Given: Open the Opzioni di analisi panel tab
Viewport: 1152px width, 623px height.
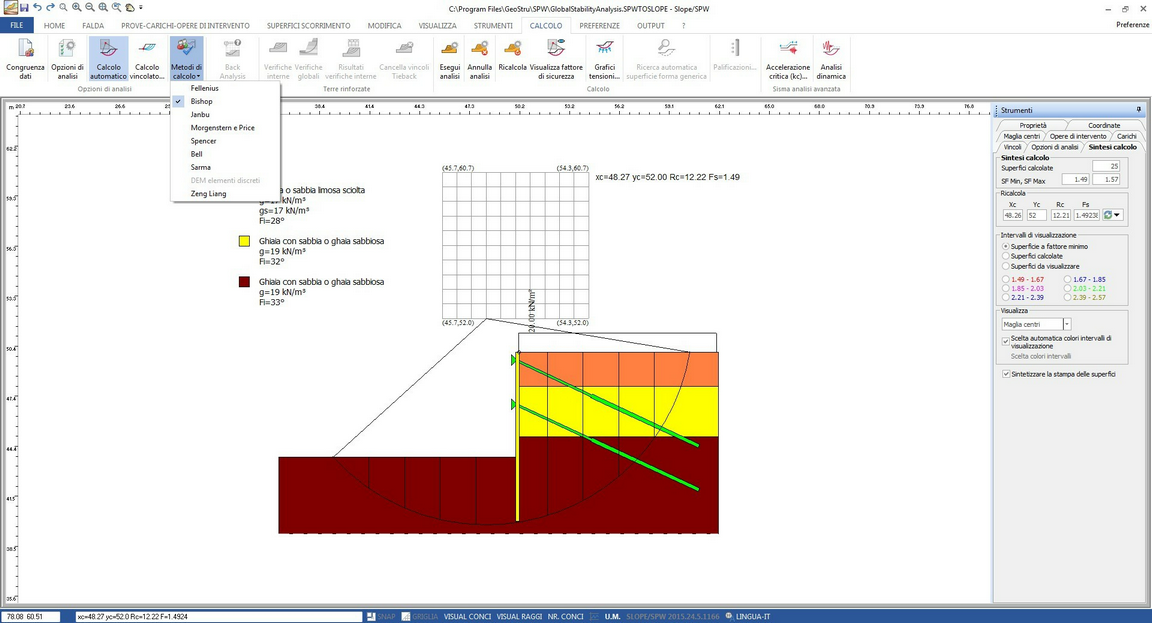Looking at the screenshot, I should point(1054,147).
